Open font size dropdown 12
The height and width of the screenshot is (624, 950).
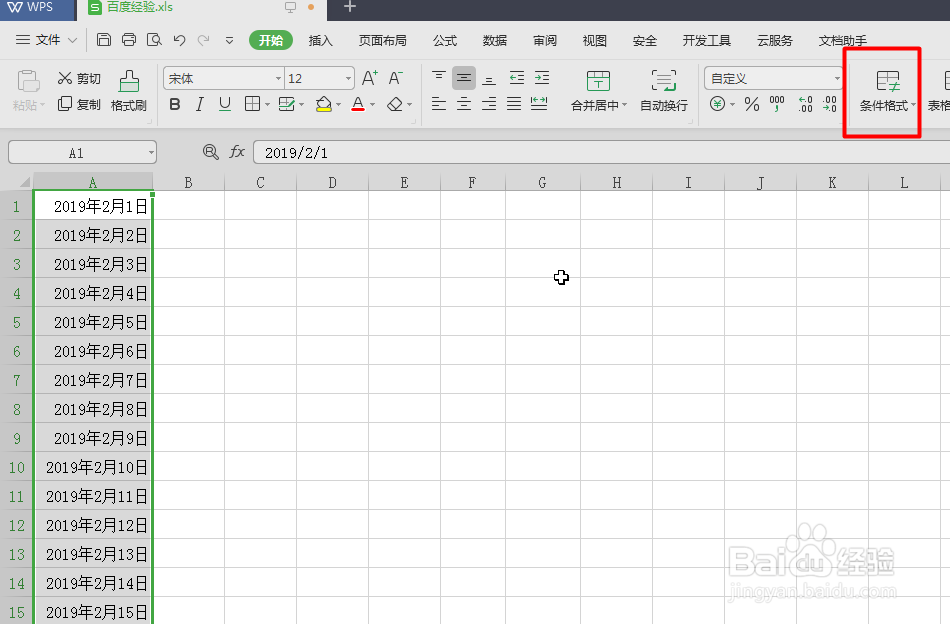pos(348,79)
